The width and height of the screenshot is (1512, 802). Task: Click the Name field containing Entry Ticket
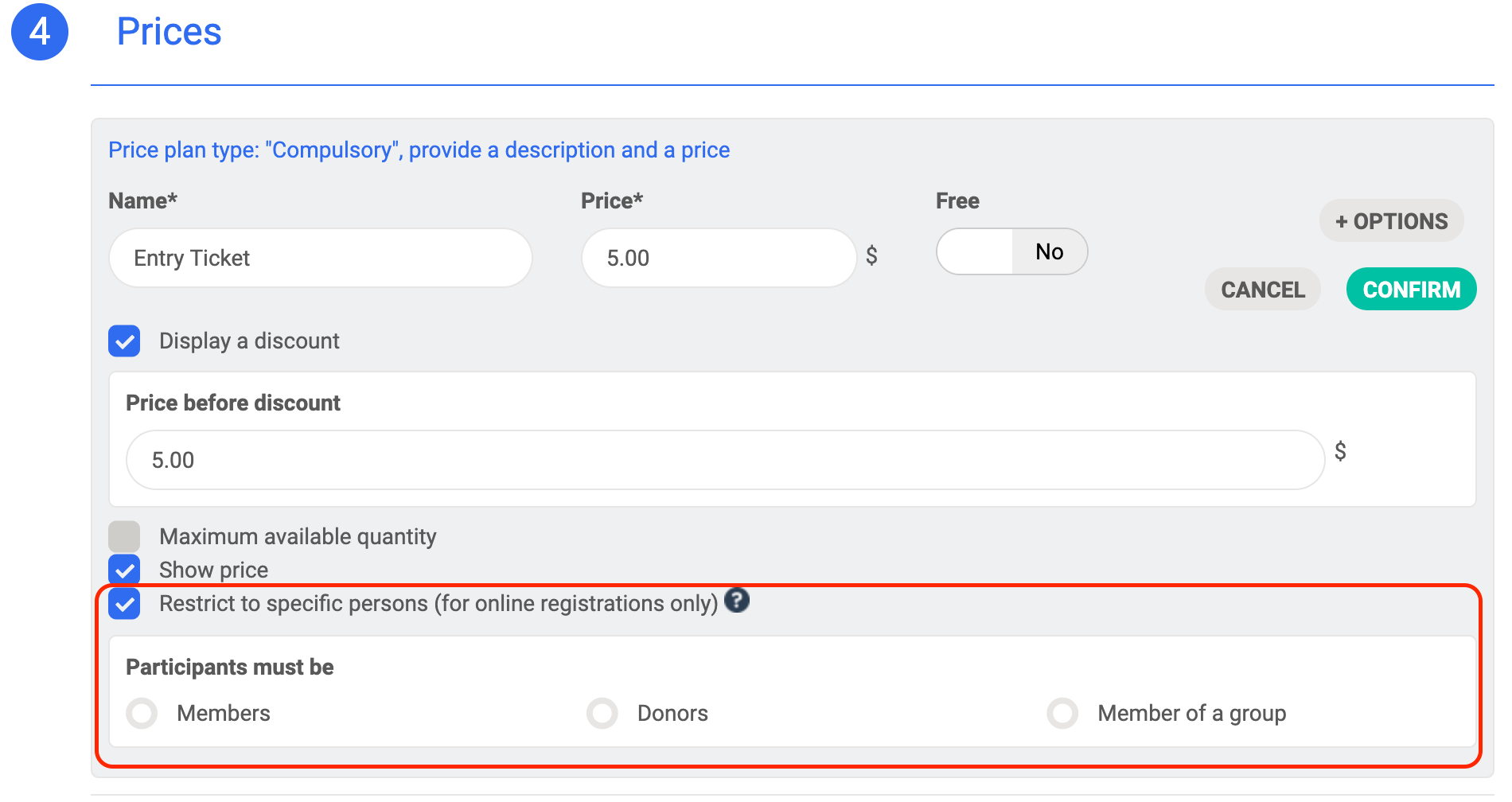[320, 258]
